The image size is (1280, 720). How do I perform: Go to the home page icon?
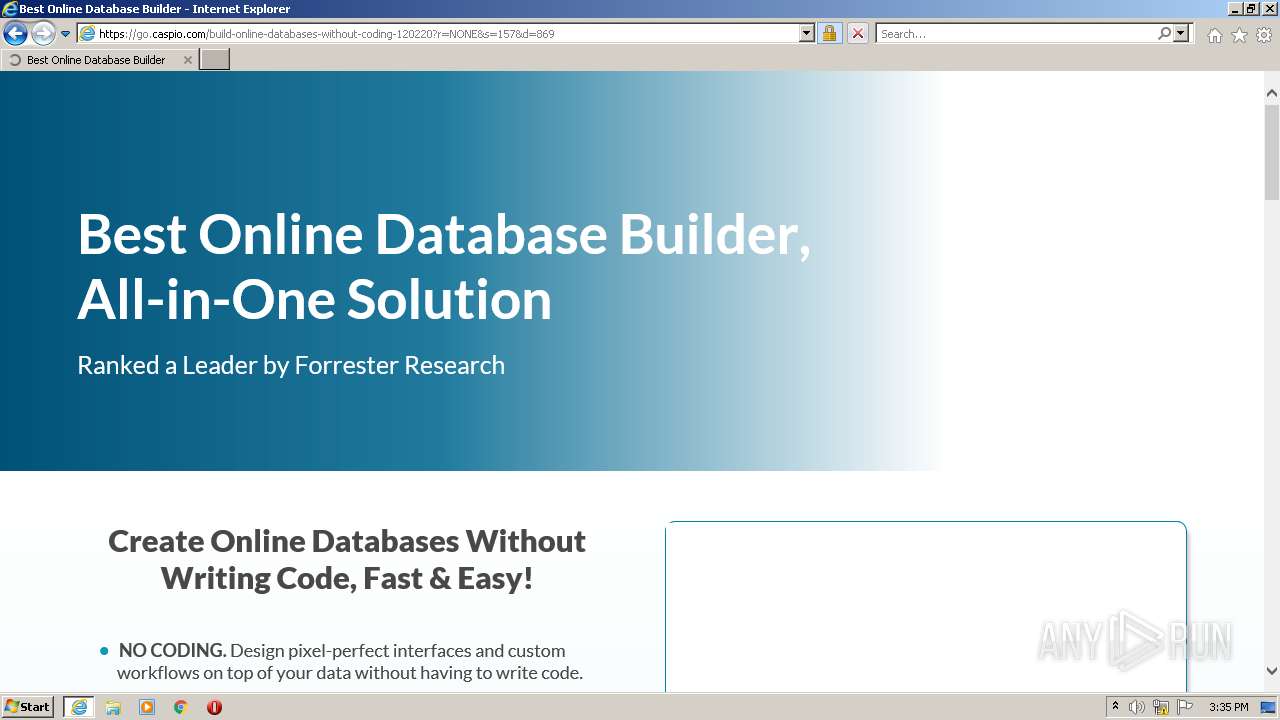click(1214, 35)
